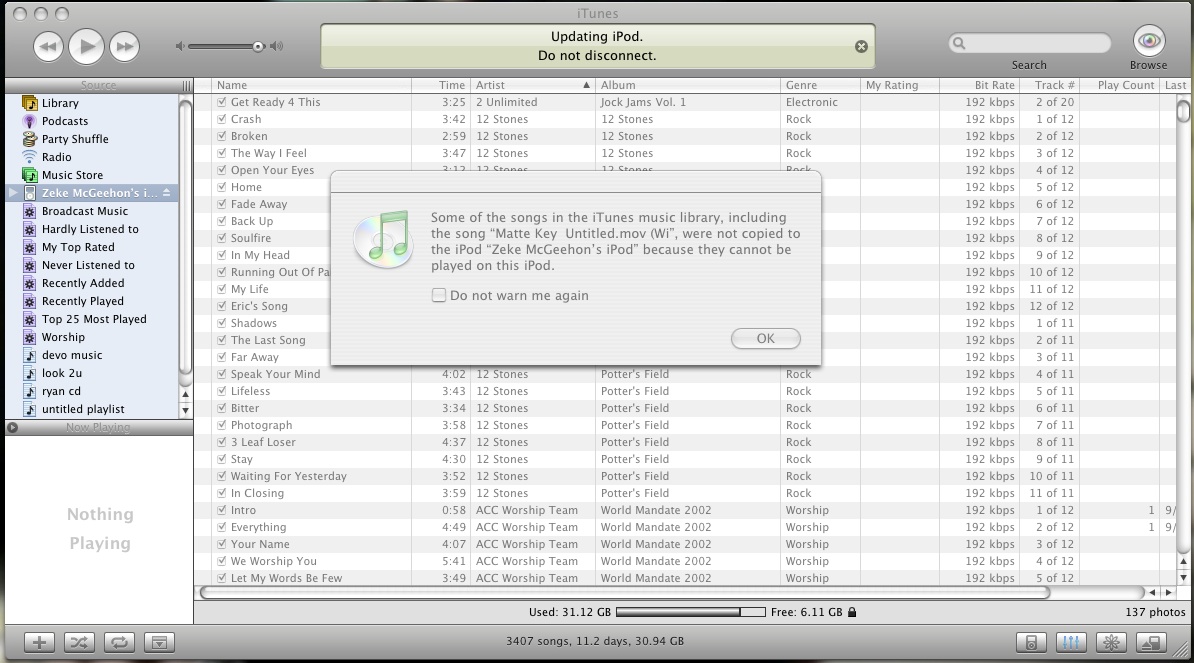Toggle Artist column sort direction
This screenshot has height=663, width=1194.
532,85
